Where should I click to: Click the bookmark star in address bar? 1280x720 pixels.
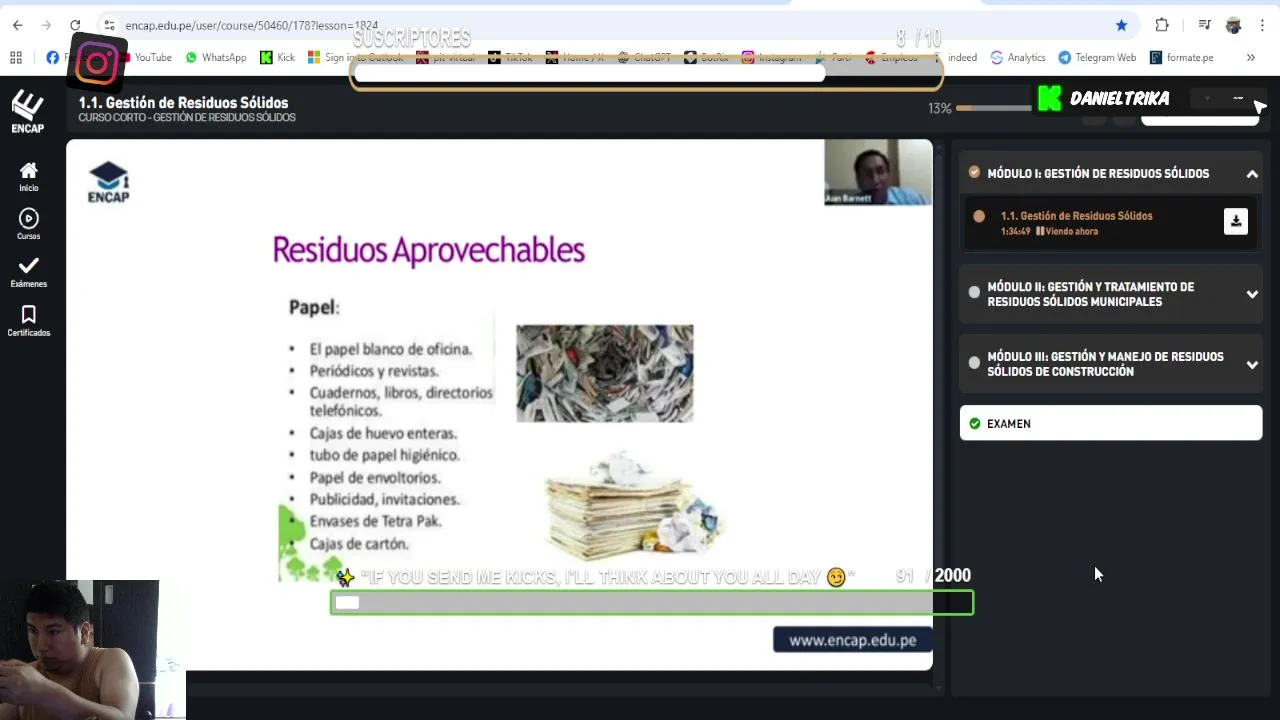(1121, 25)
